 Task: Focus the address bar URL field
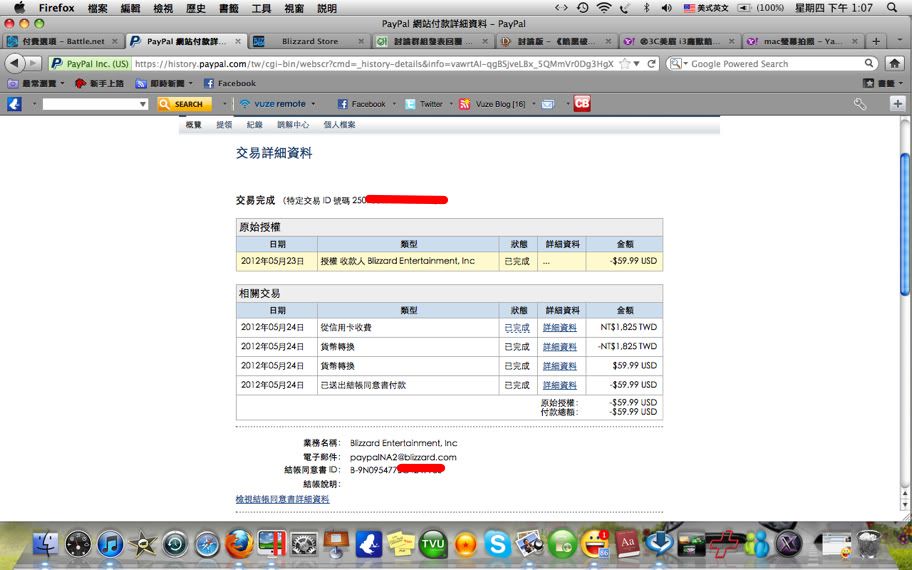(x=374, y=63)
